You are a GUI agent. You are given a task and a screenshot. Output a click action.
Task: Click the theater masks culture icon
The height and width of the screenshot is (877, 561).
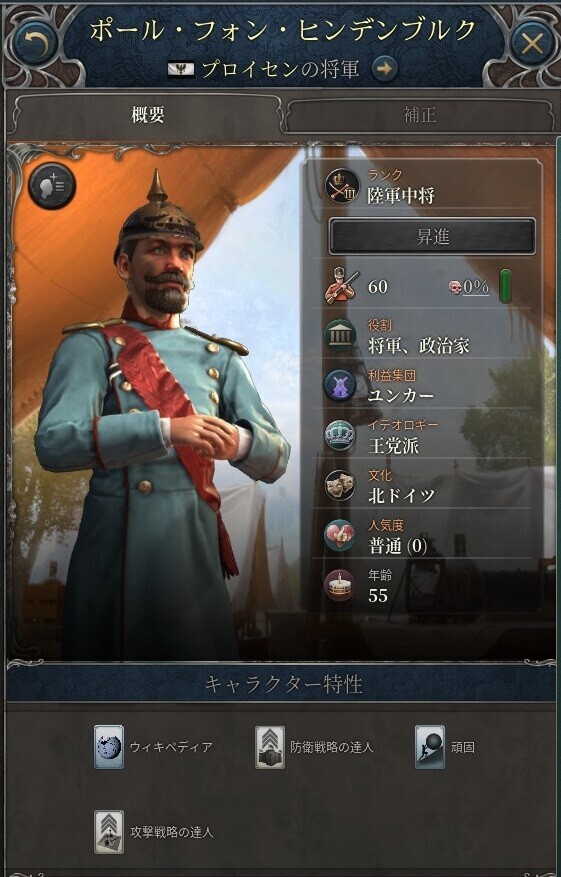pyautogui.click(x=340, y=485)
